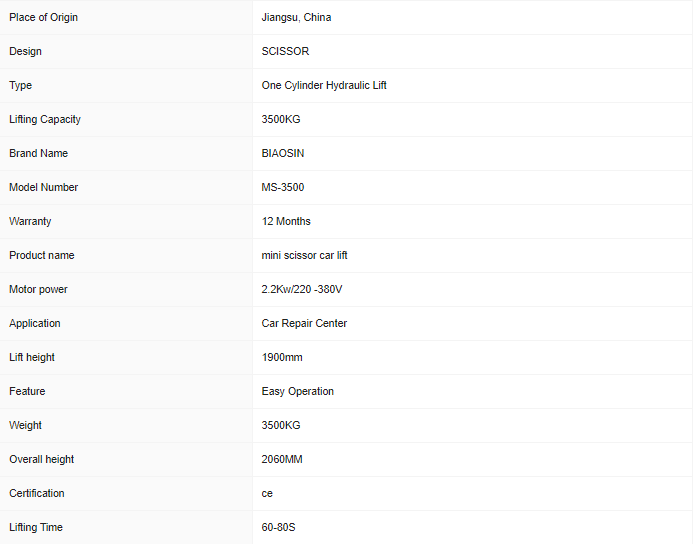Click the 'Easy Operation' feature value
This screenshot has width=695, height=544.
click(298, 392)
